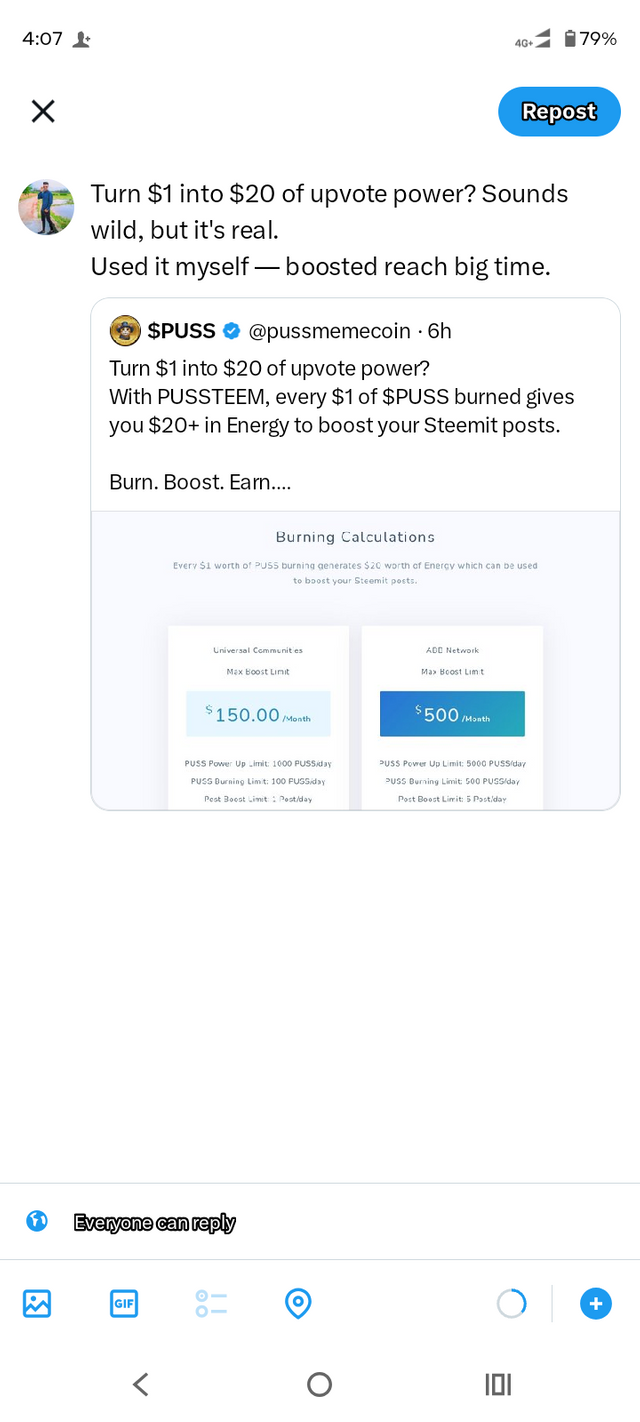Open the GIF picker

pyautogui.click(x=124, y=1303)
